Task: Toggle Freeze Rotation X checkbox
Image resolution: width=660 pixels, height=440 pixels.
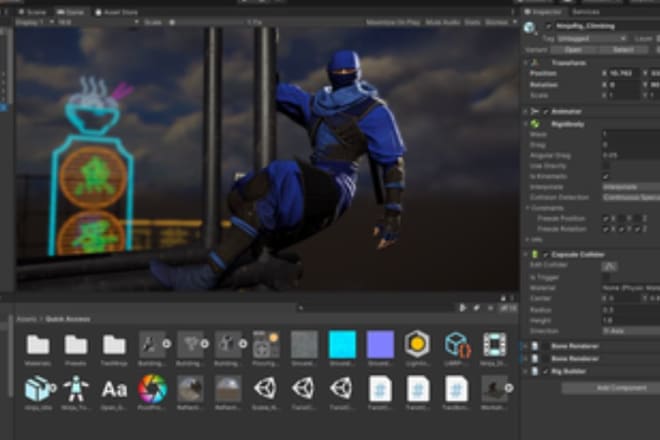Action: [x=606, y=229]
